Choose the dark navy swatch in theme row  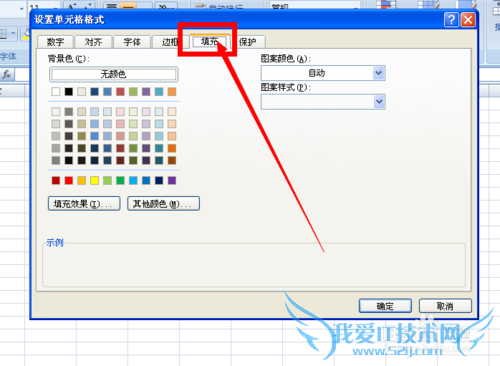pos(95,91)
